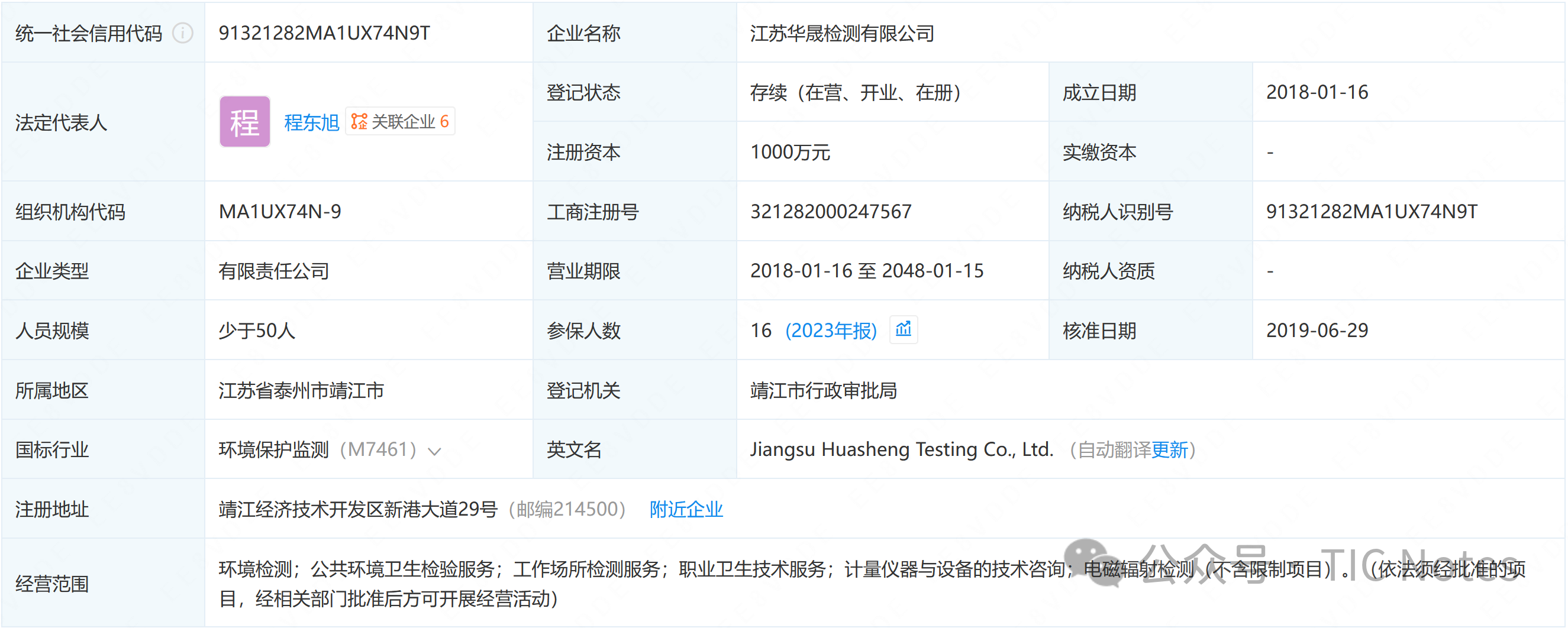Click 更新 link after 自动翻译

(1169, 451)
